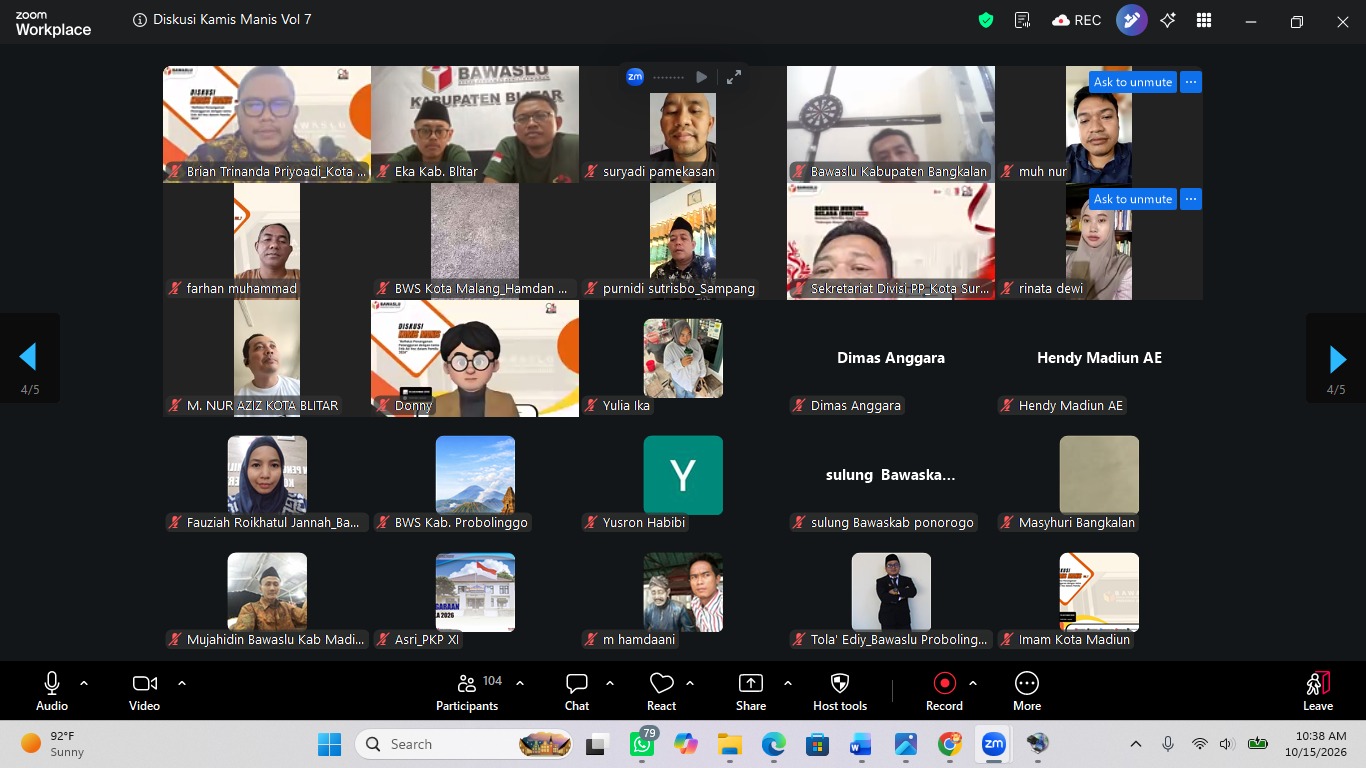Open the React heart menu
Viewport: 1366px width, 768px height.
click(x=661, y=692)
